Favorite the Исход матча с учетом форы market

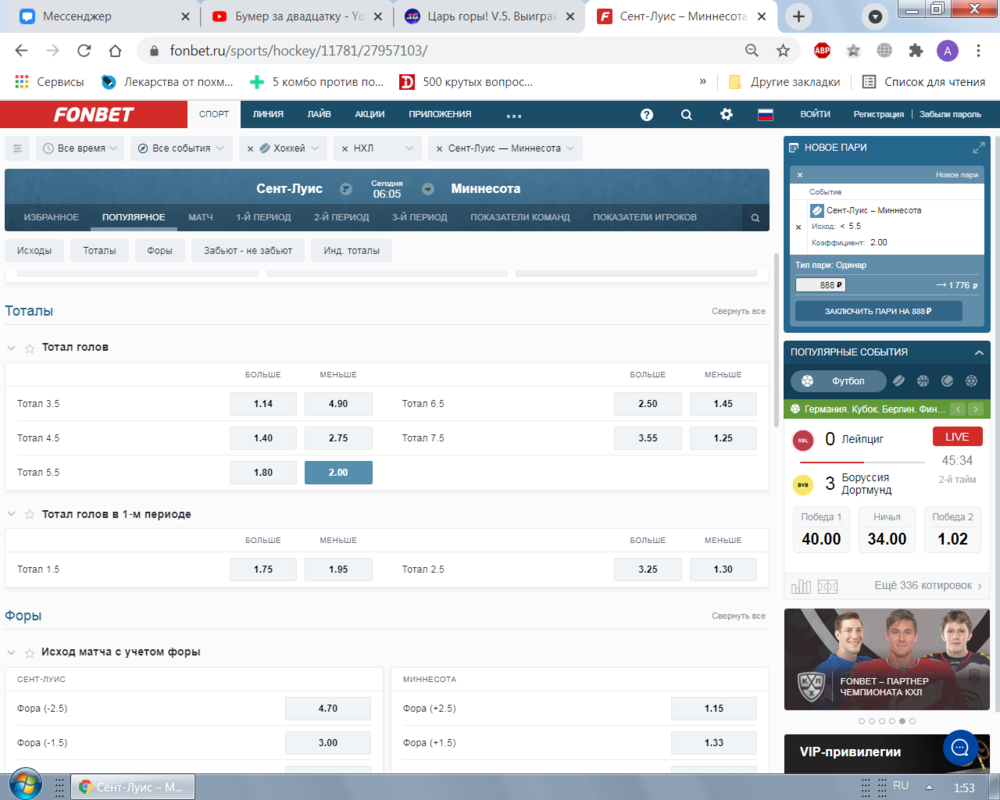29,652
